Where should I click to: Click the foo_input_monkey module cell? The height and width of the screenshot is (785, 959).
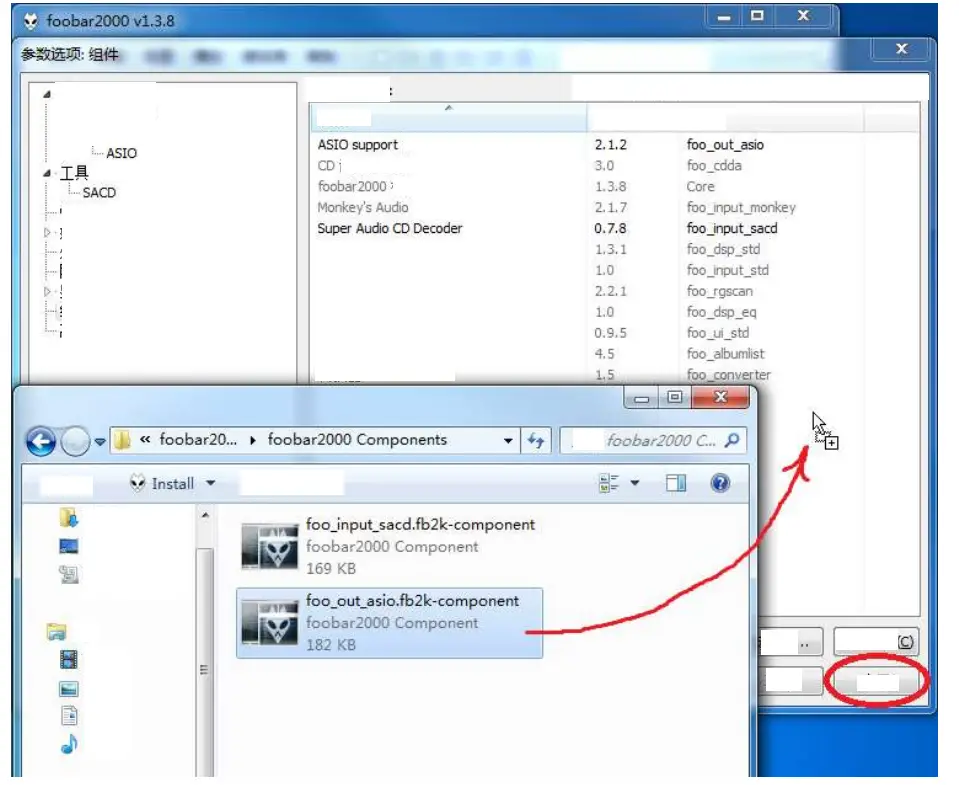741,207
